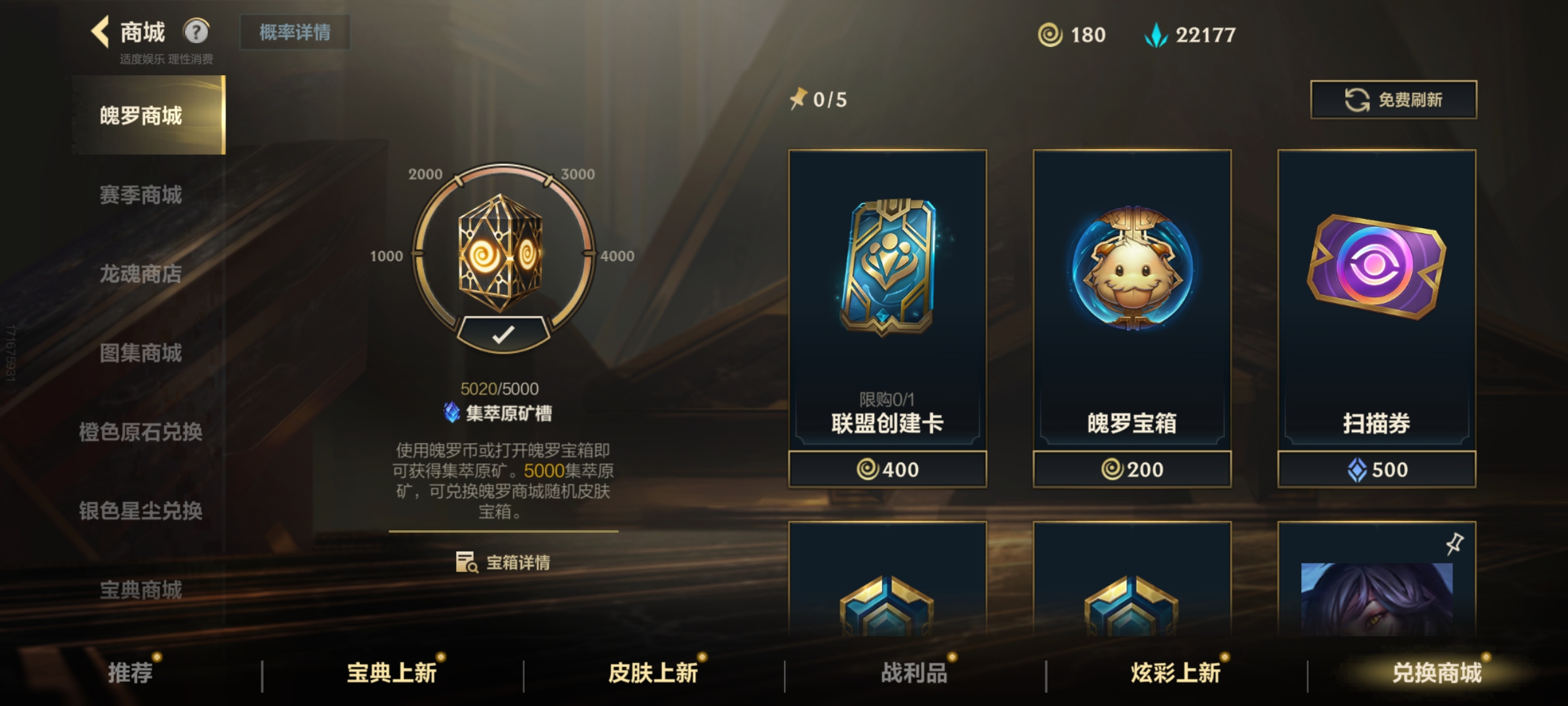Screen dimensions: 1568x706
Task: Go back using the arrow beside 商城
Action: coord(100,31)
